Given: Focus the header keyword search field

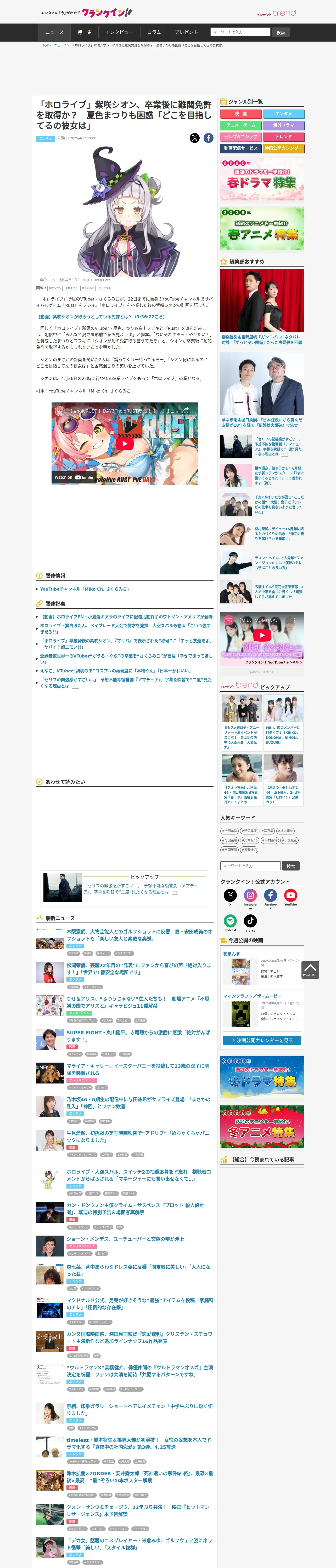Looking at the screenshot, I should (240, 32).
